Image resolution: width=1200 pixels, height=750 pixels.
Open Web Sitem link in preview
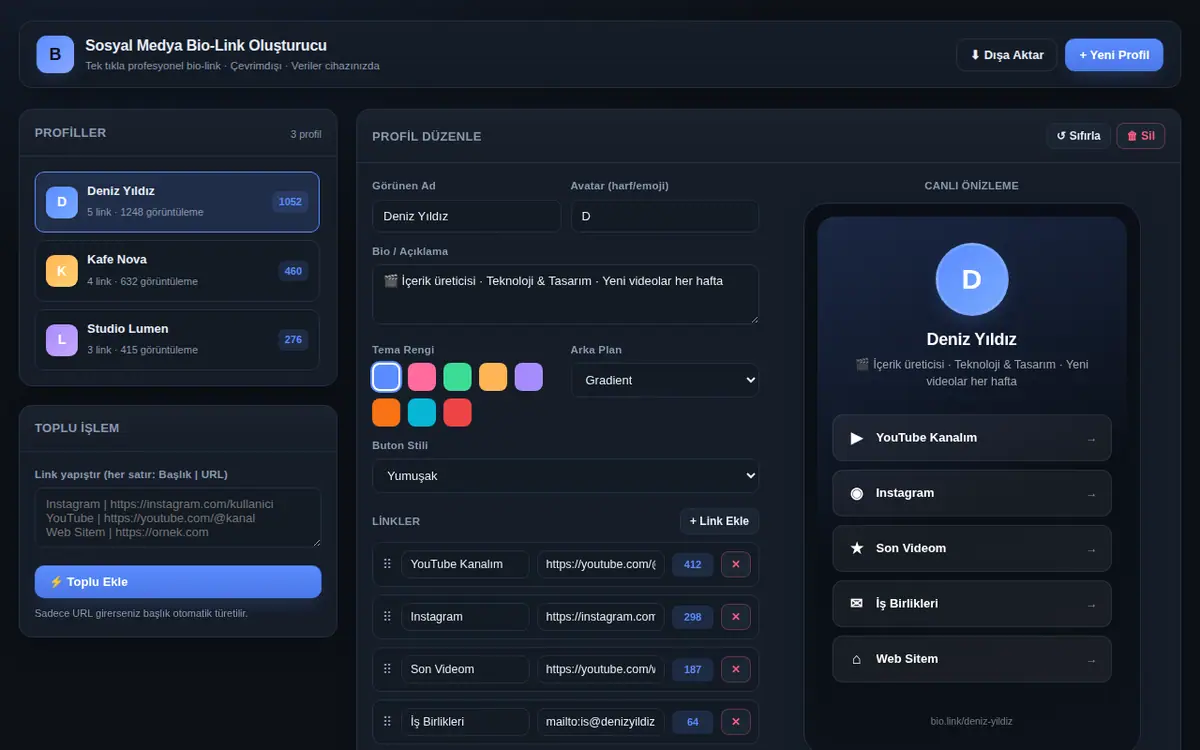coord(971,659)
